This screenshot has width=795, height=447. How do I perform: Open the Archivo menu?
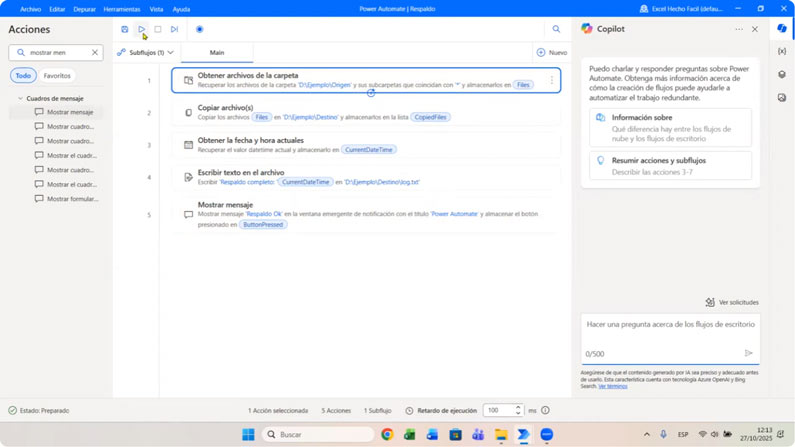tap(30, 9)
